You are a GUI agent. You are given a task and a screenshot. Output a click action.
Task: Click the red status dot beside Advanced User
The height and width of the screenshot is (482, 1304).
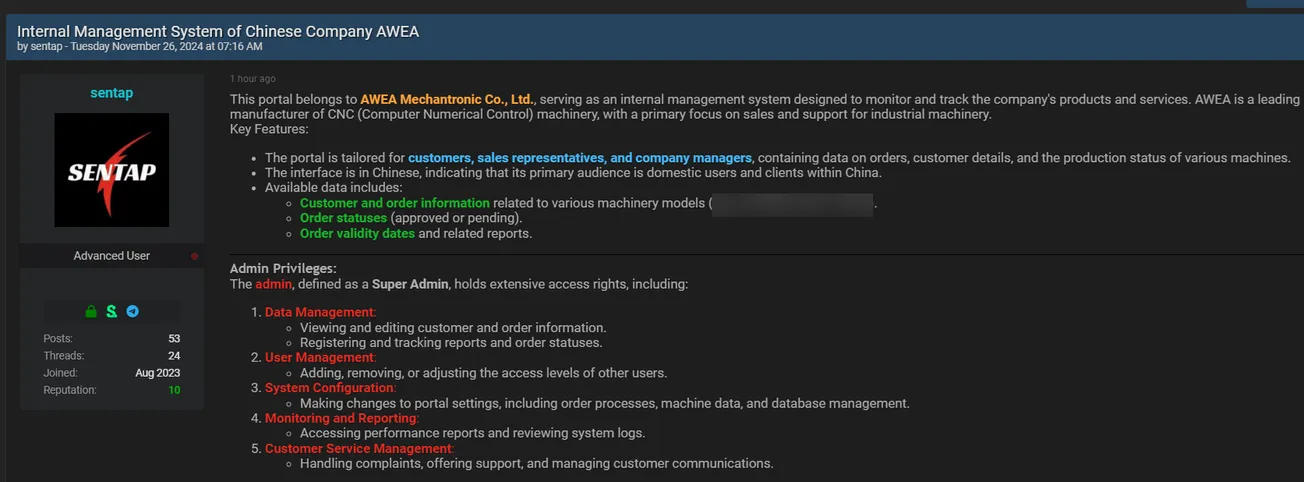click(194, 256)
